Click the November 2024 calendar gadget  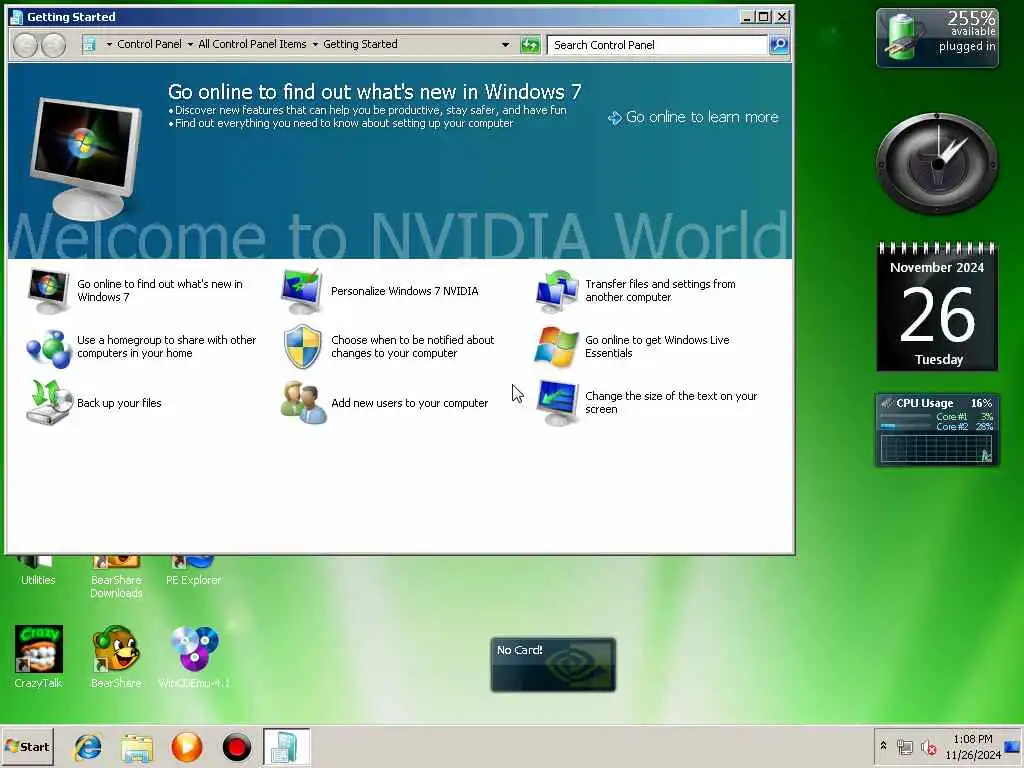937,306
